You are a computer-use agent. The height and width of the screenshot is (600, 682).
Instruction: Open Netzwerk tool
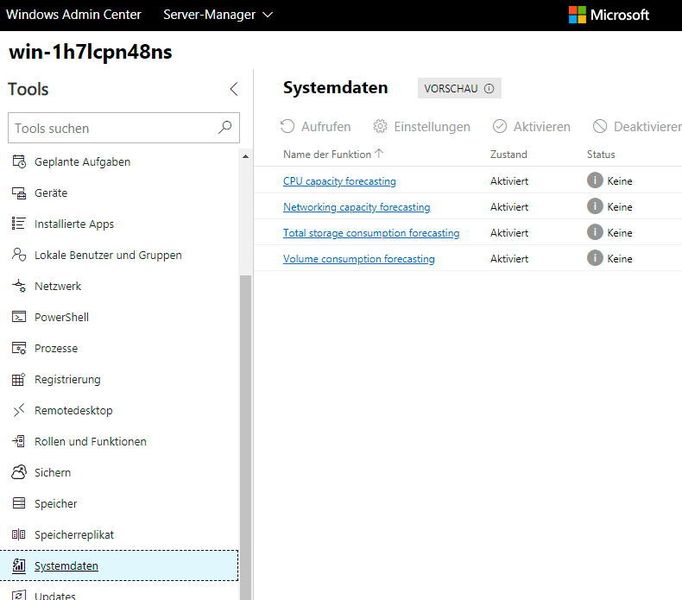(58, 286)
